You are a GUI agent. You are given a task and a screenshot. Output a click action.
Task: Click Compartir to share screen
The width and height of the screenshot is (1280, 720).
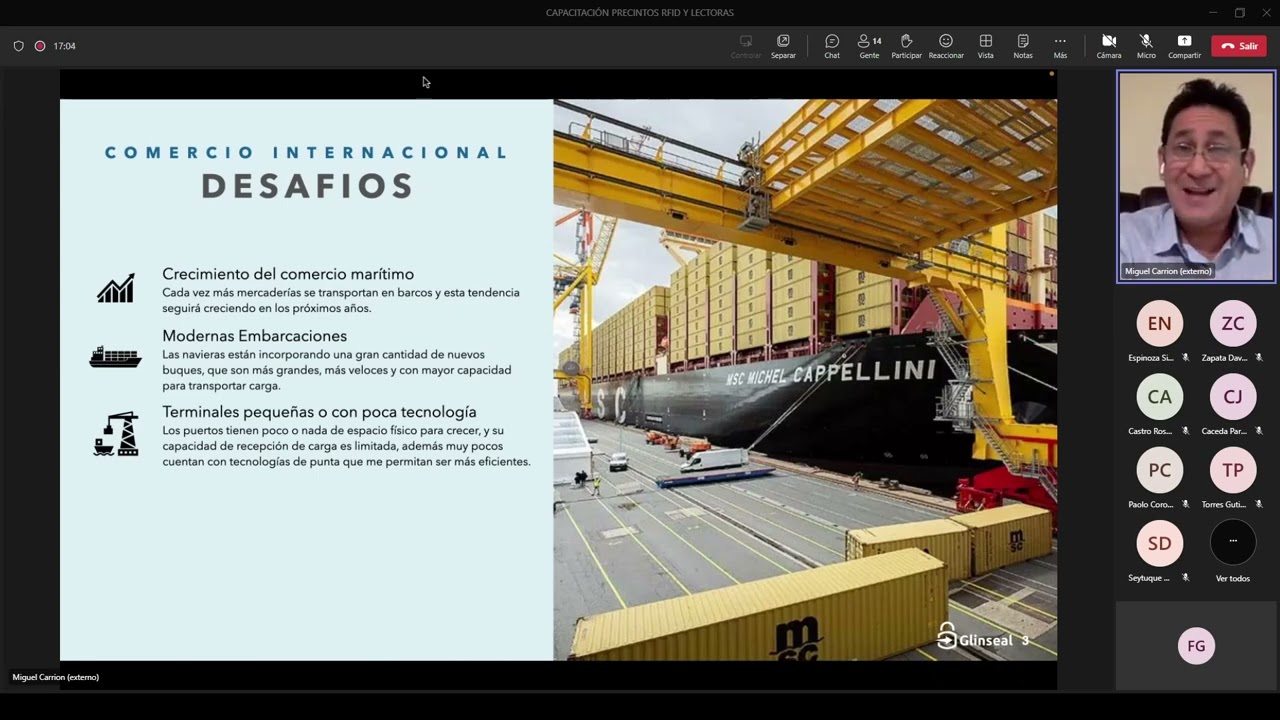(x=1184, y=46)
